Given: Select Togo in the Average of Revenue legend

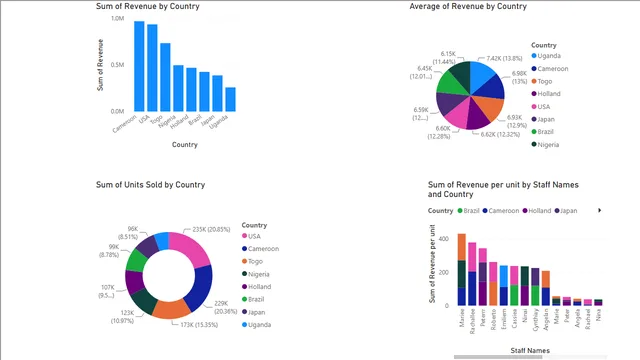Looking at the screenshot, I should (x=542, y=81).
